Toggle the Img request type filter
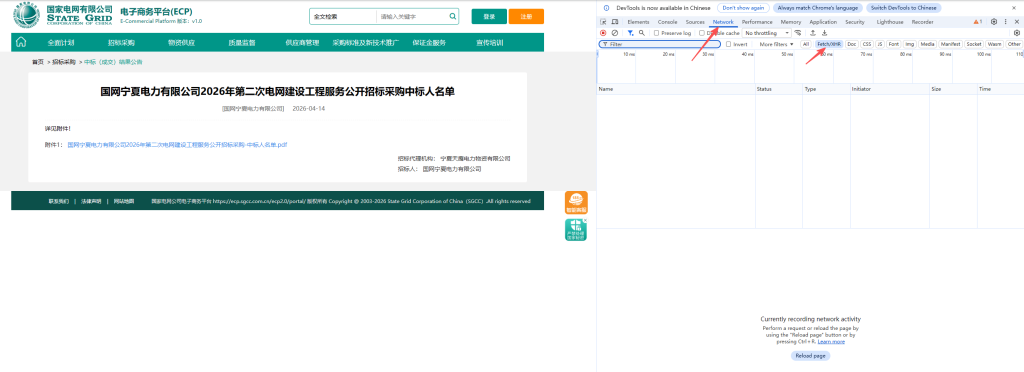 [x=910, y=44]
